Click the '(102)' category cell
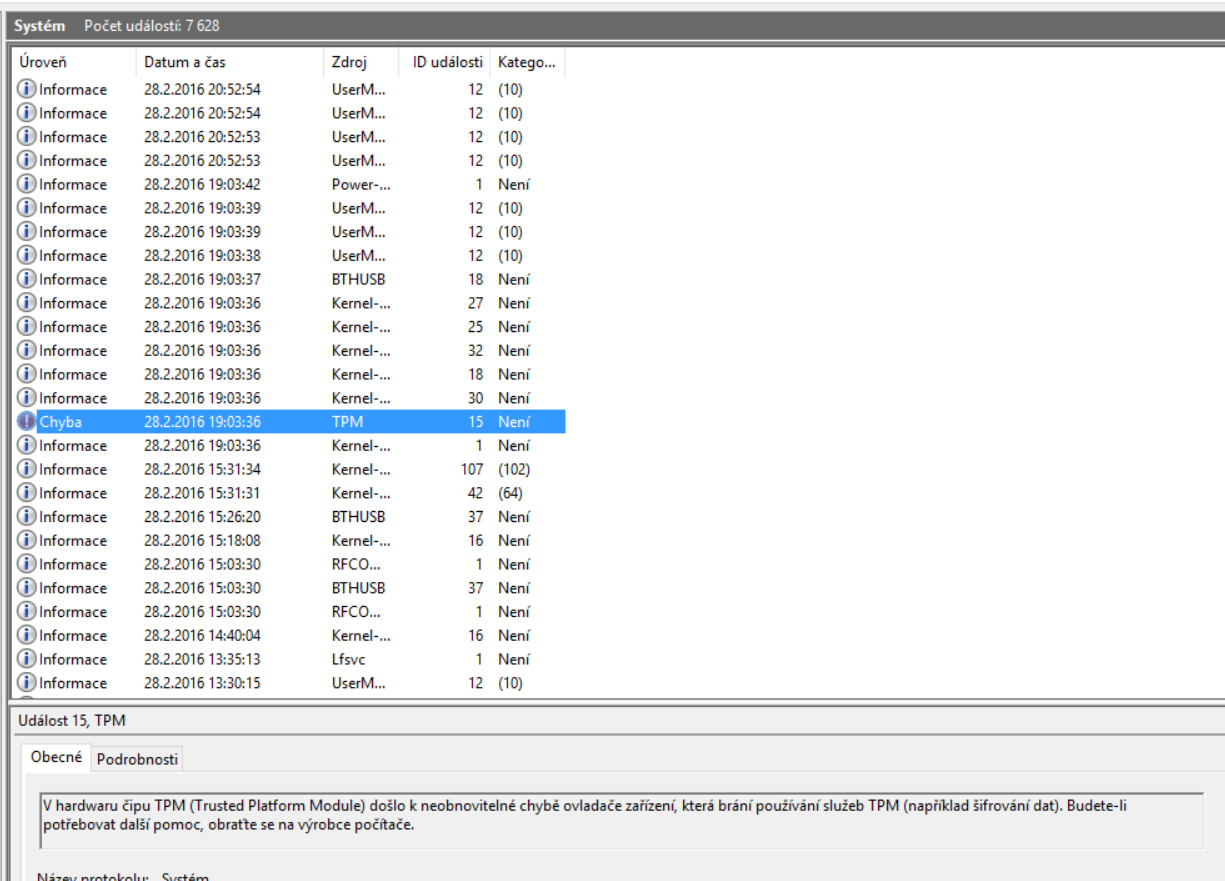This screenshot has width=1225, height=881. coord(514,469)
